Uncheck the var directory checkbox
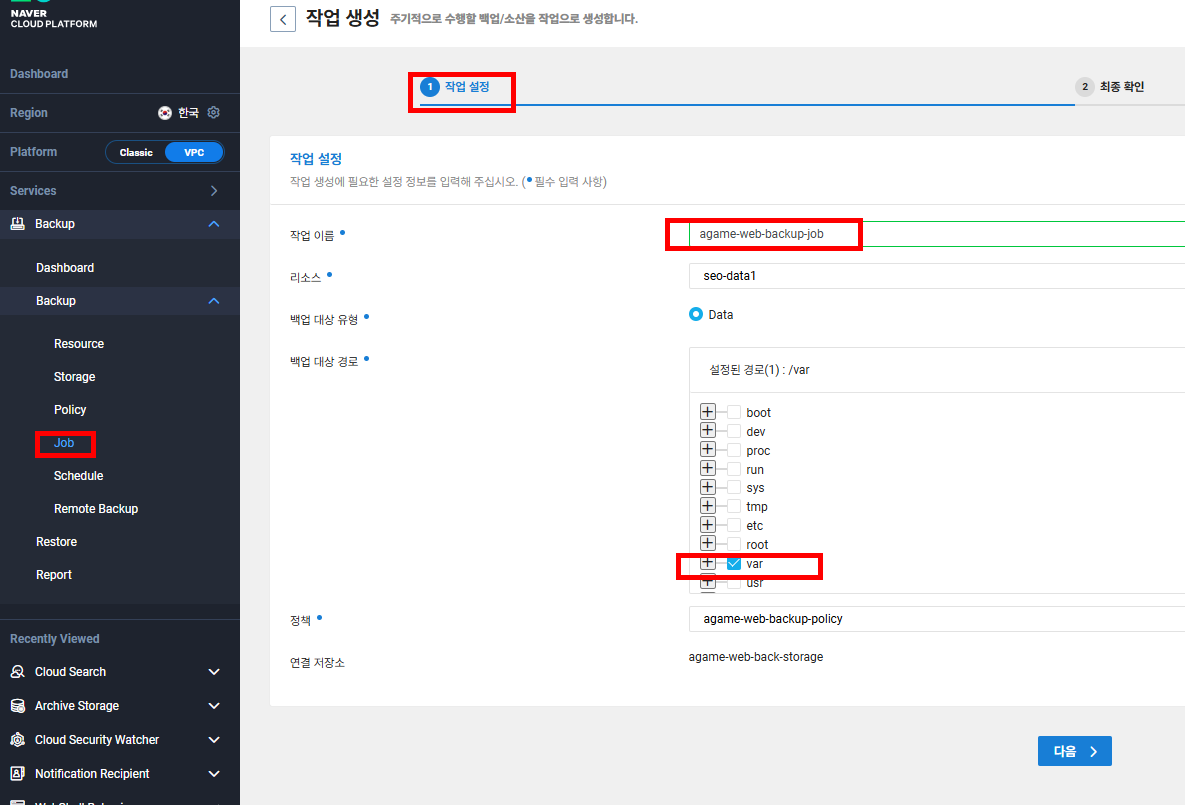 (733, 563)
